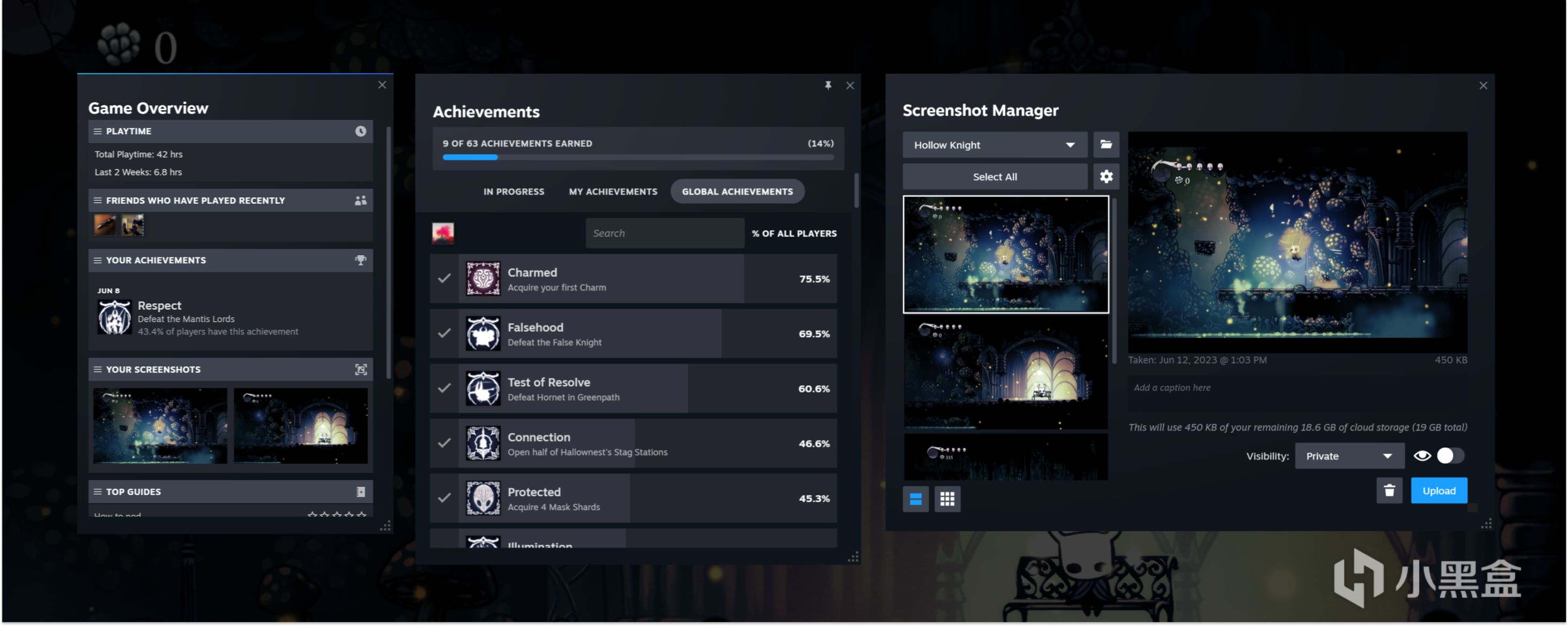Open friends icon in Friends Who Have Played header
The height and width of the screenshot is (626, 1568).
[x=361, y=200]
